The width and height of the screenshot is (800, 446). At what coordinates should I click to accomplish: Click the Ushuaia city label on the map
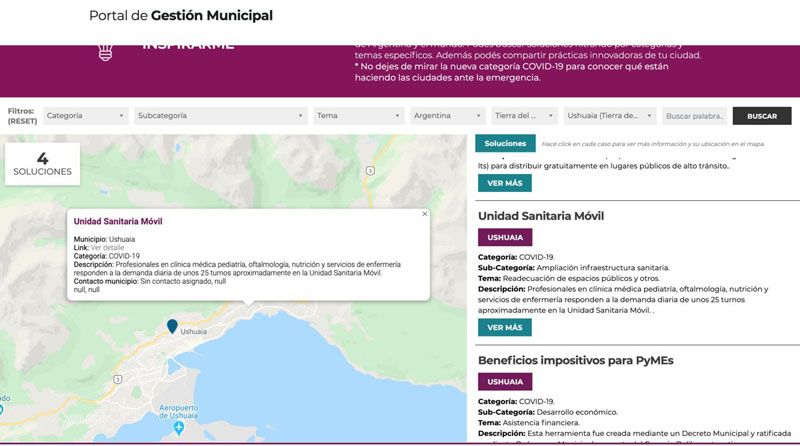coord(194,332)
